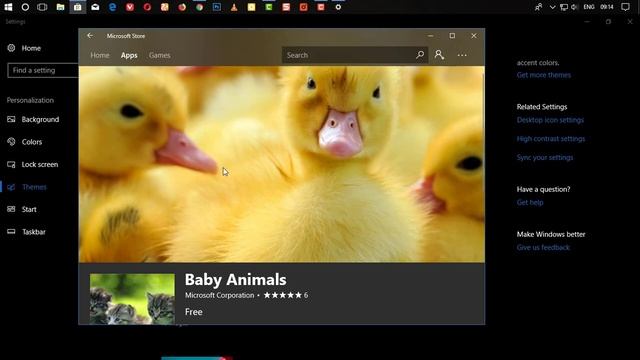The height and width of the screenshot is (360, 640).
Task: Open the Store three-dots more menu
Action: pos(462,55)
